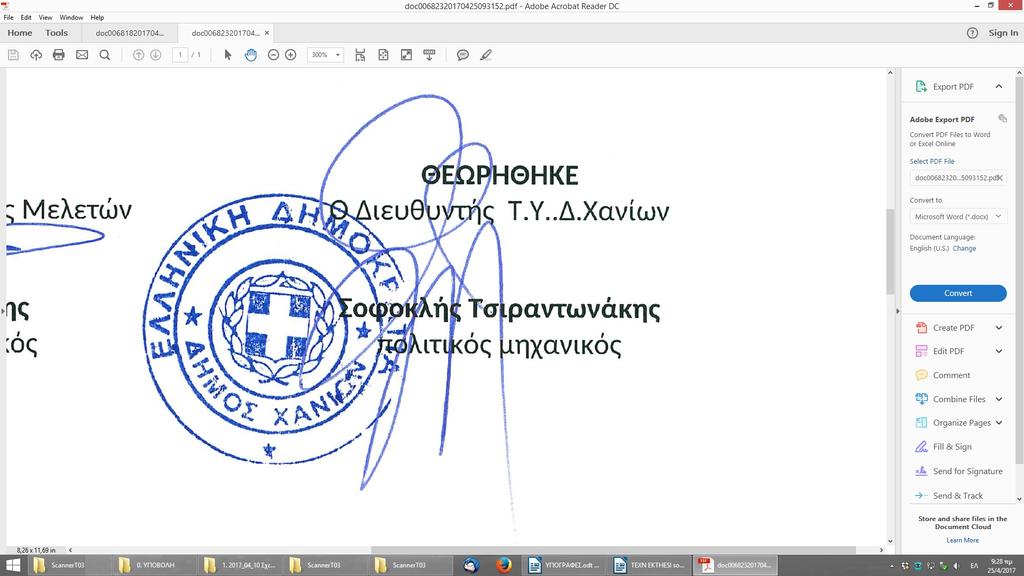
Task: Go to previous page arrow
Action: tap(138, 55)
